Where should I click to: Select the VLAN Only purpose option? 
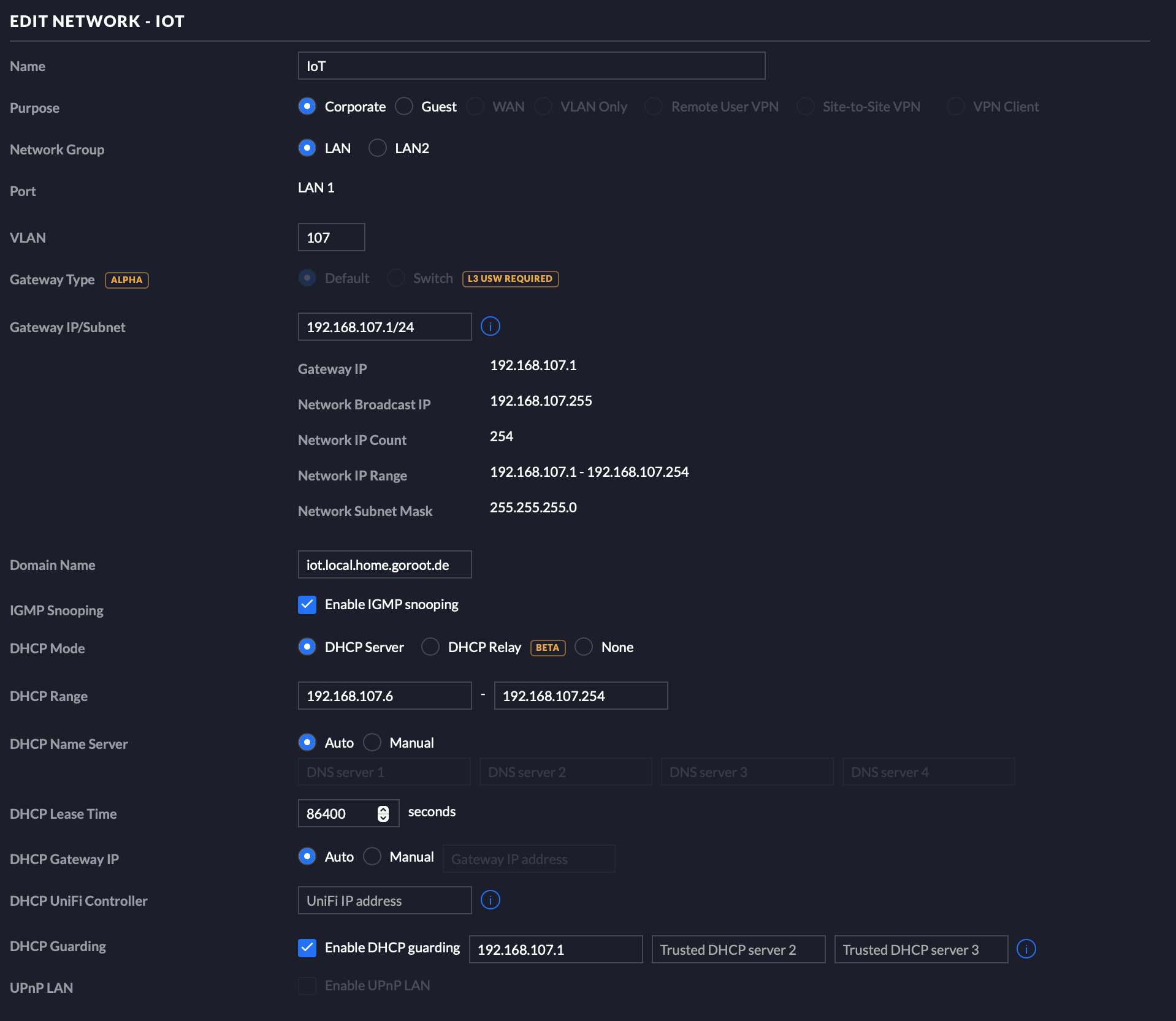click(x=543, y=106)
